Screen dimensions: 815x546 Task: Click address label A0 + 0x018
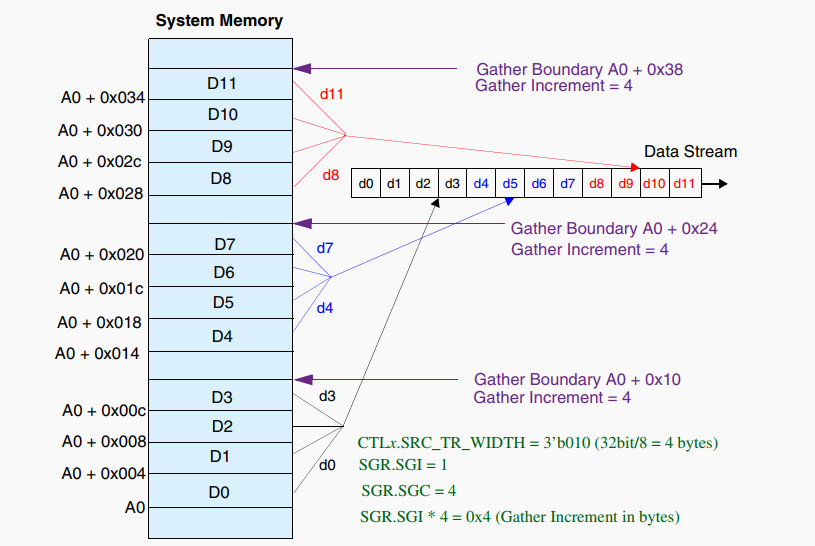click(x=99, y=322)
